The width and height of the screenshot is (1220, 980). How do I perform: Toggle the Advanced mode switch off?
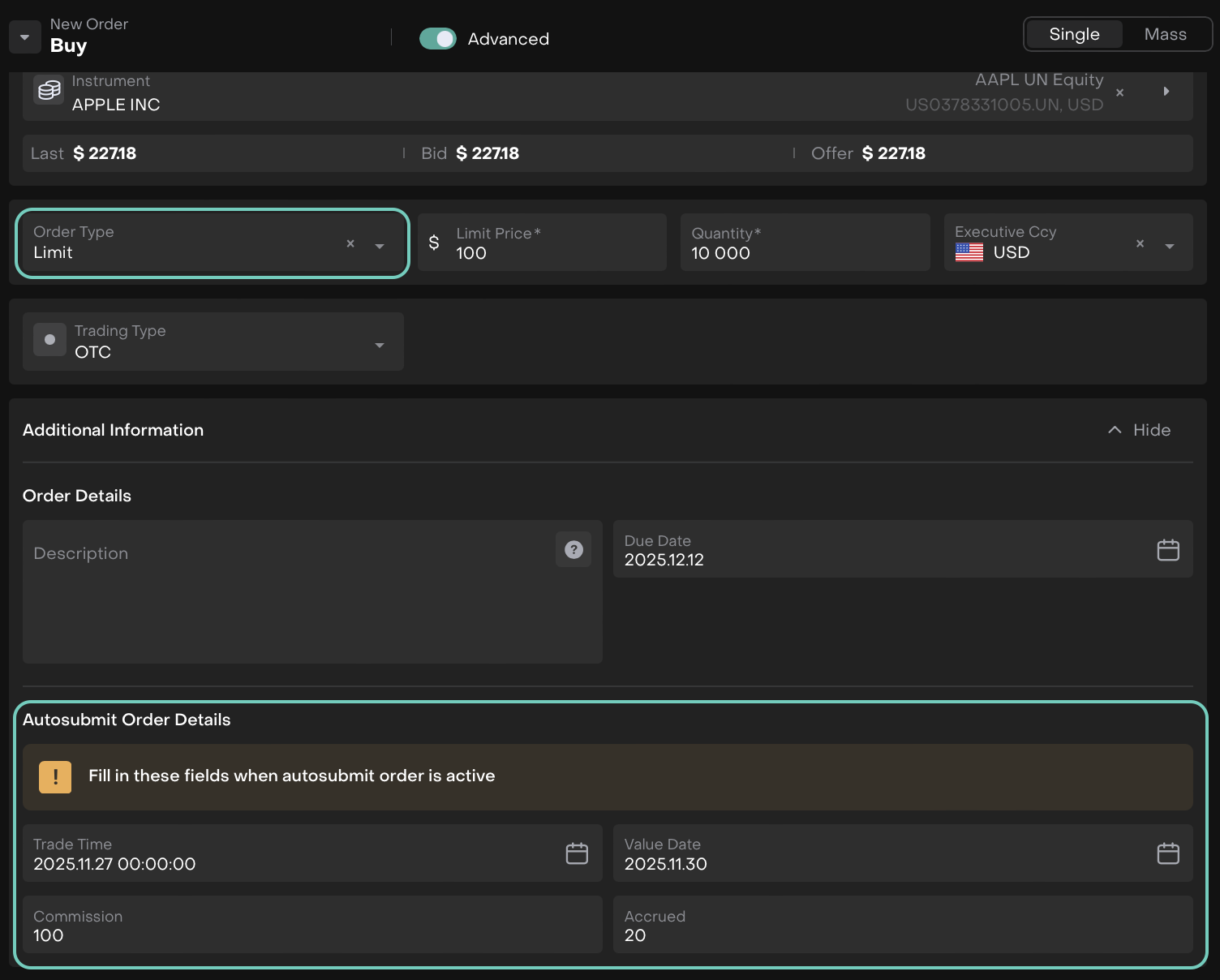(x=438, y=39)
